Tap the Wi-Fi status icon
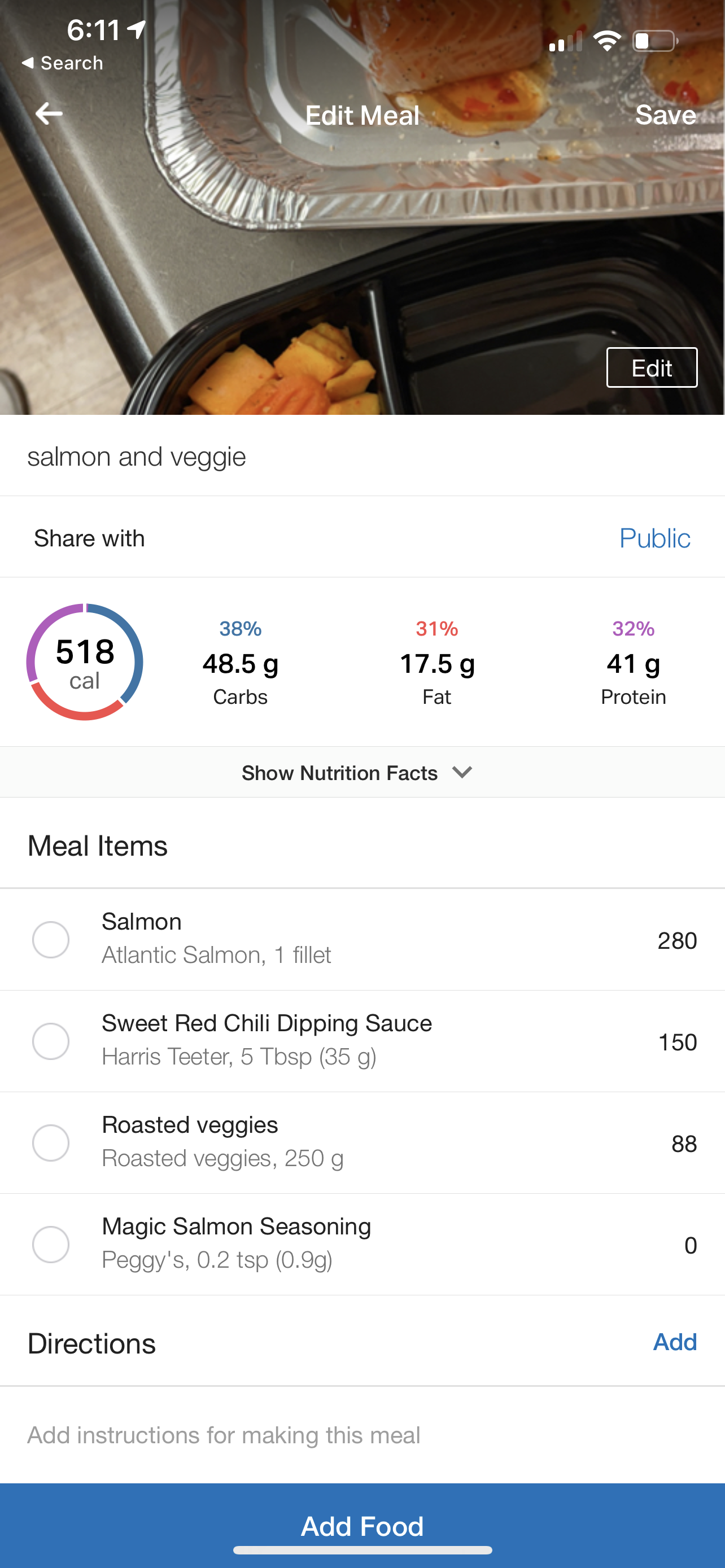 click(x=606, y=41)
